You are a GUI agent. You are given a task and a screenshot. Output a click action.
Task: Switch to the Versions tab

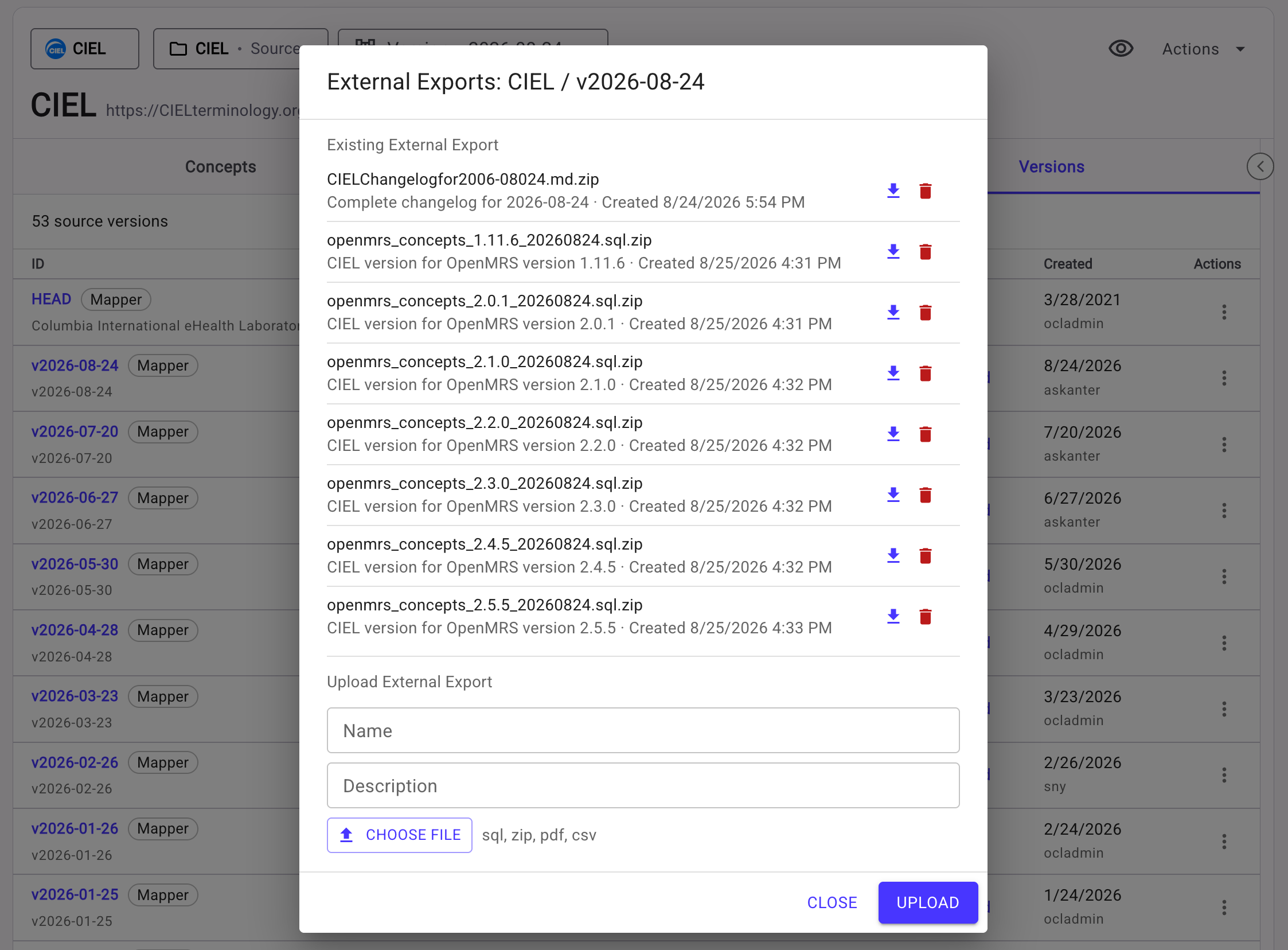click(1051, 167)
